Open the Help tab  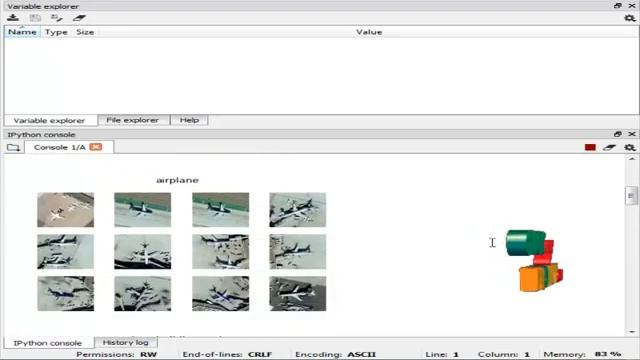click(189, 120)
